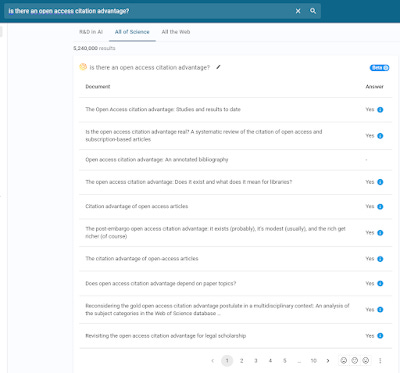
Task: Open 'Reconsidering the gold open access citation advantage postulate'
Action: click(217, 310)
